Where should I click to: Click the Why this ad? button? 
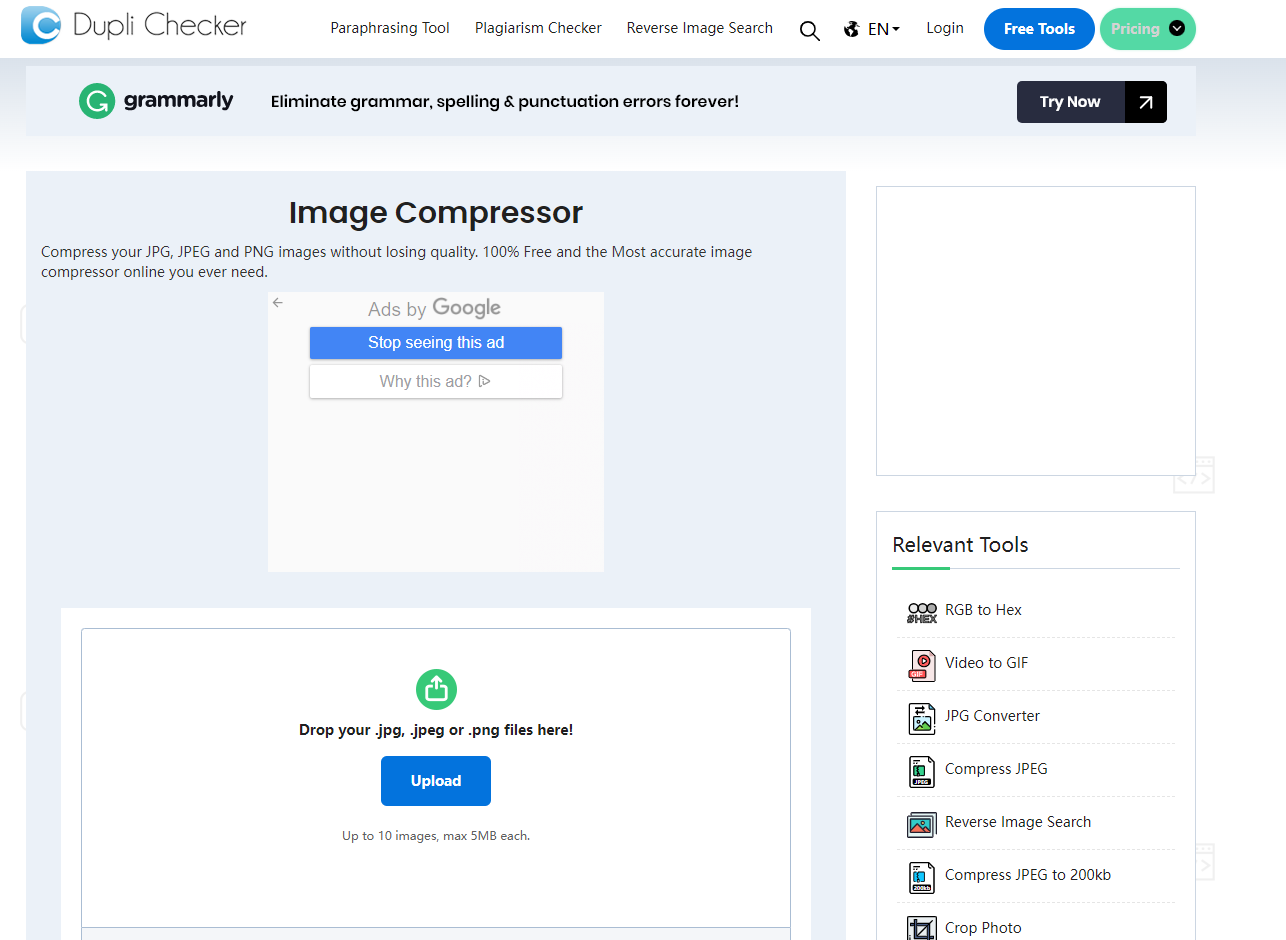pos(436,381)
